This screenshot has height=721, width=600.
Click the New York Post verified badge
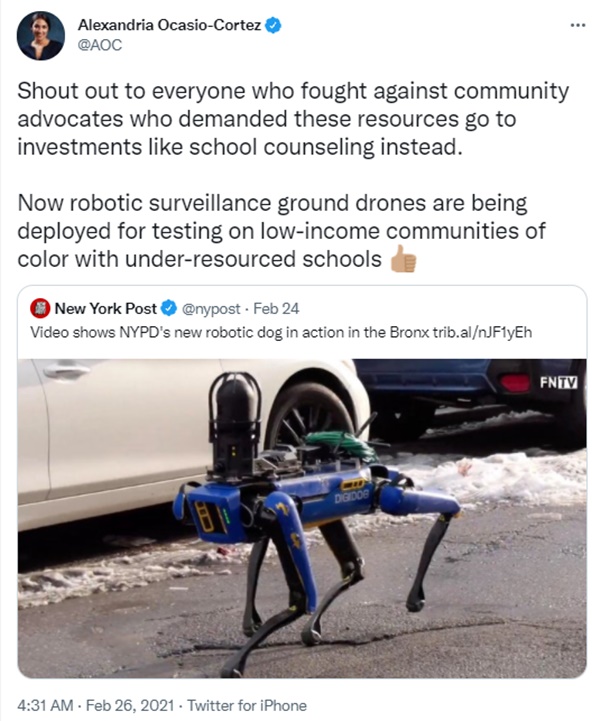(169, 308)
